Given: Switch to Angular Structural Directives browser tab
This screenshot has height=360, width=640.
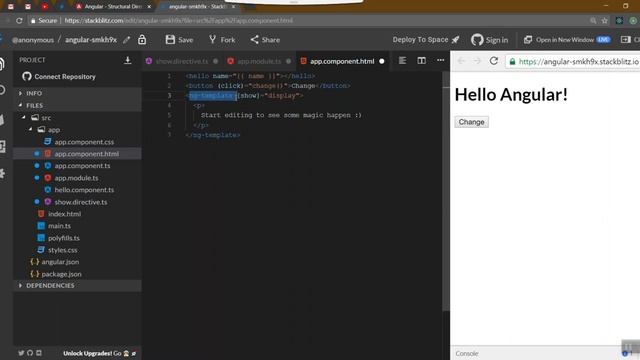Looking at the screenshot, I should coord(113,7).
